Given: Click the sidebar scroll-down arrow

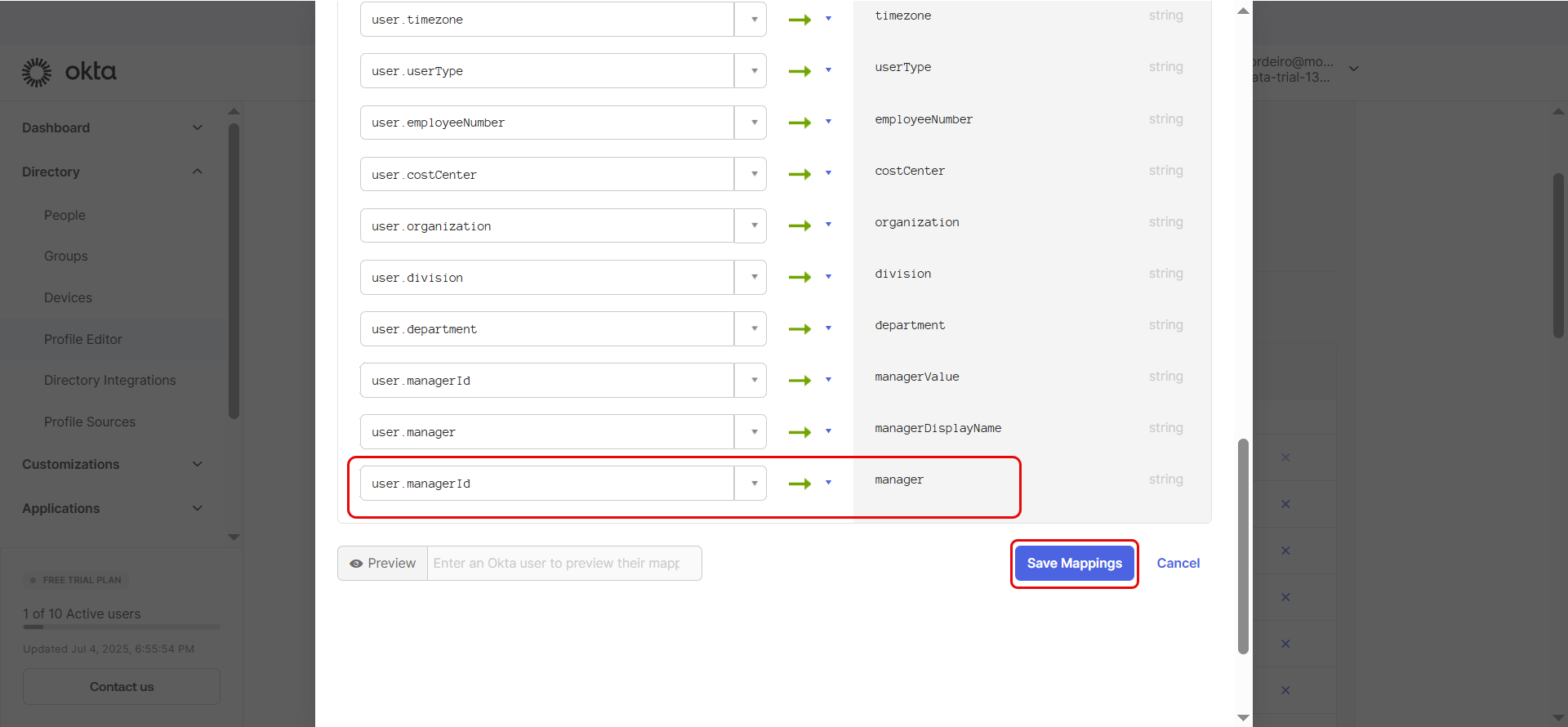Looking at the screenshot, I should pos(234,537).
